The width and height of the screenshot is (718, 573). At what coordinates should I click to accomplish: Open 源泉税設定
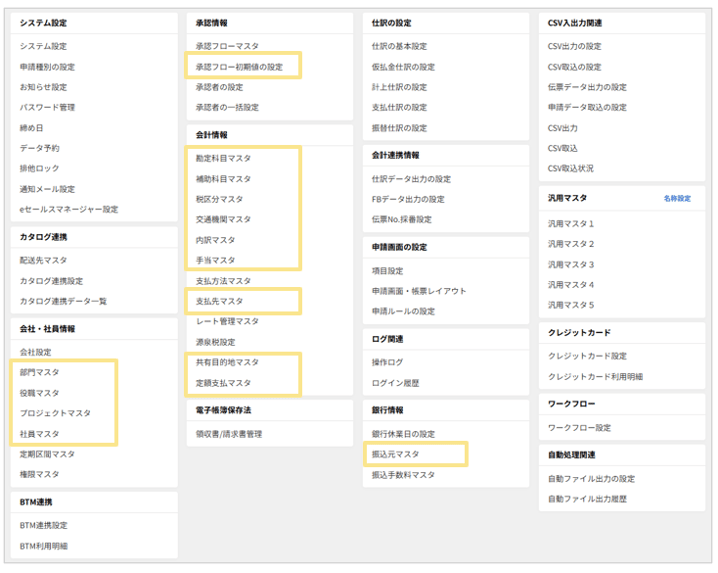coord(215,342)
